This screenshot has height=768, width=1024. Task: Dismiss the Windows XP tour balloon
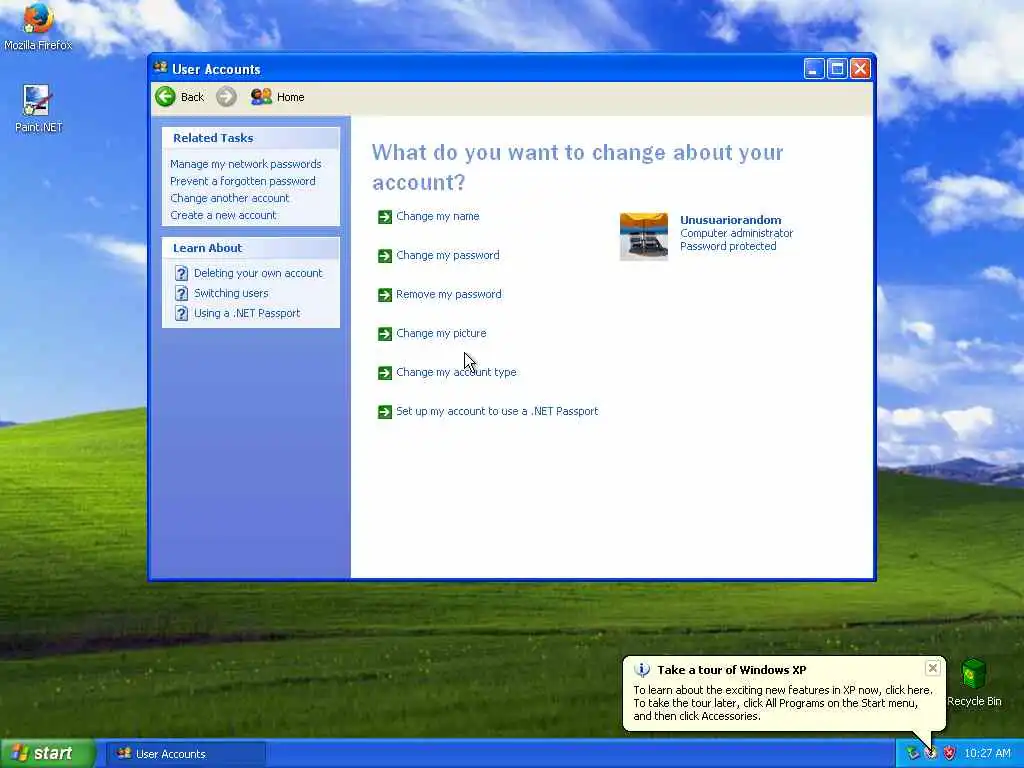coord(933,668)
